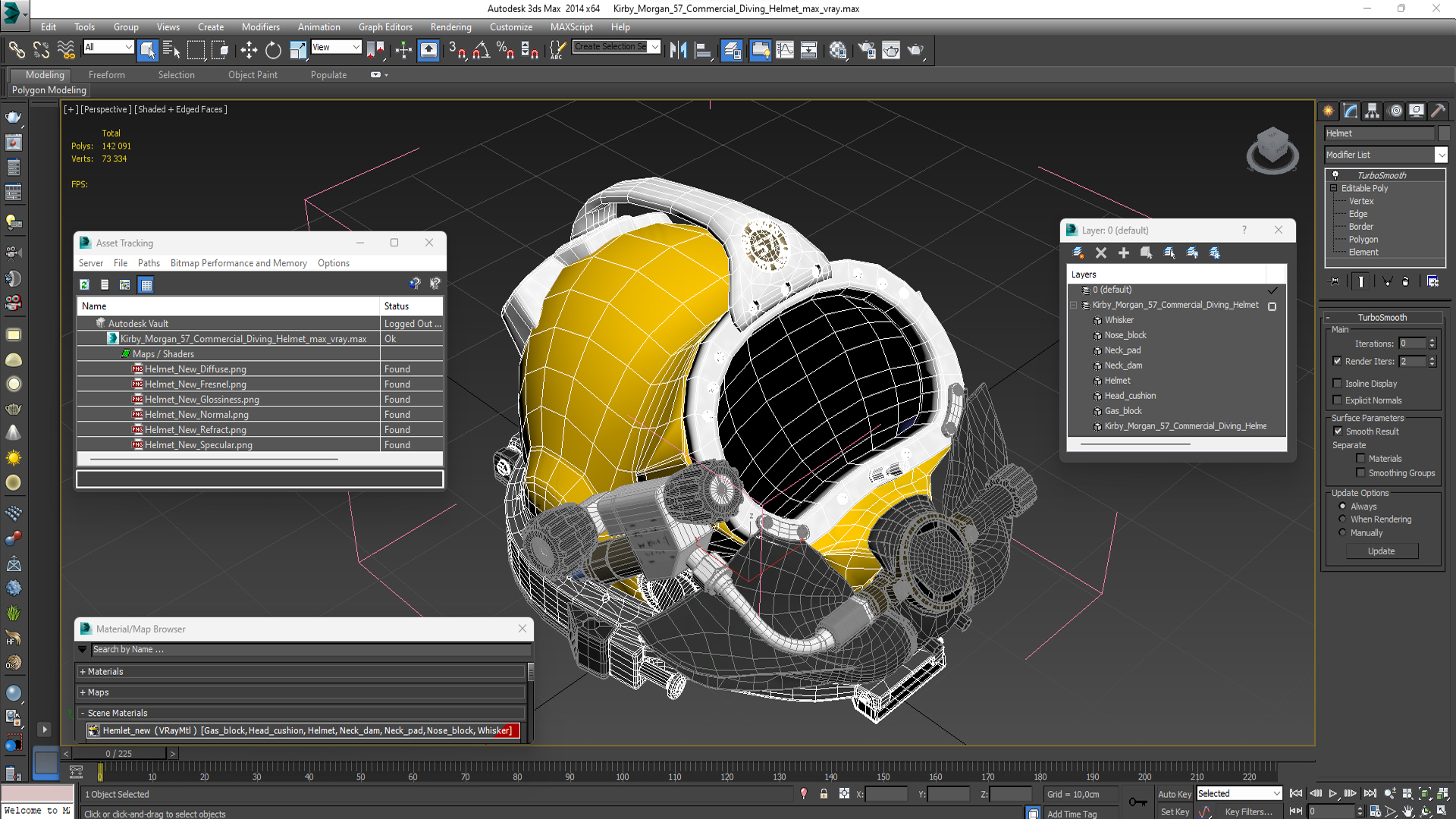Enable Separate by Smoothing Groups checkbox
Viewport: 1456px width, 819px height.
1360,472
